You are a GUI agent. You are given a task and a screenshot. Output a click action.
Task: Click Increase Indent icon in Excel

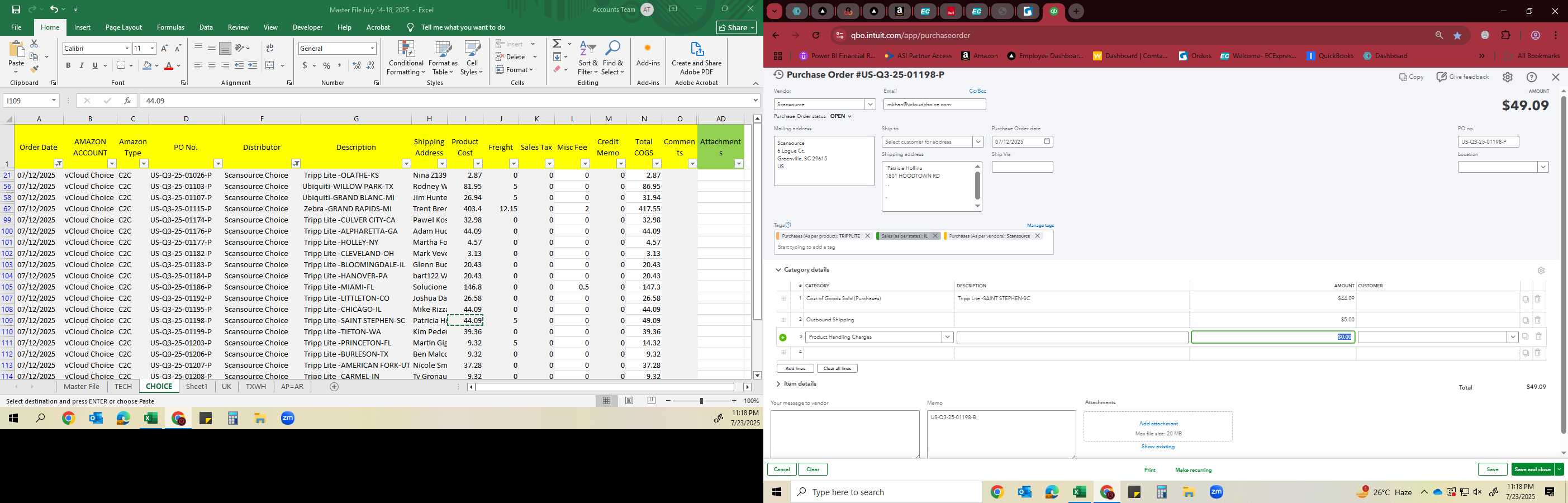click(253, 65)
